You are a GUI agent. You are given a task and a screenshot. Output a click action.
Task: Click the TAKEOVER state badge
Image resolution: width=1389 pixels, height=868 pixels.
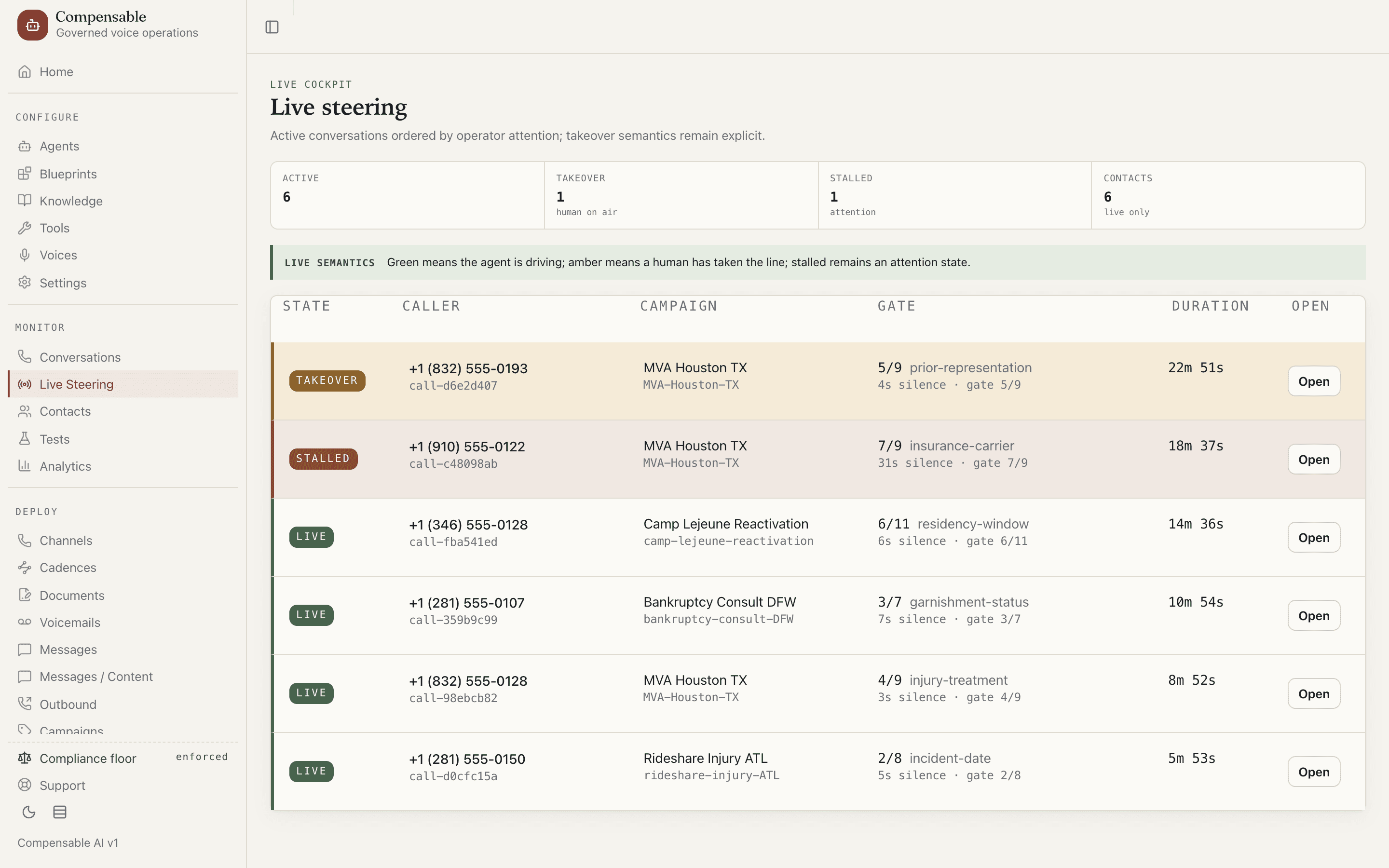tap(327, 380)
